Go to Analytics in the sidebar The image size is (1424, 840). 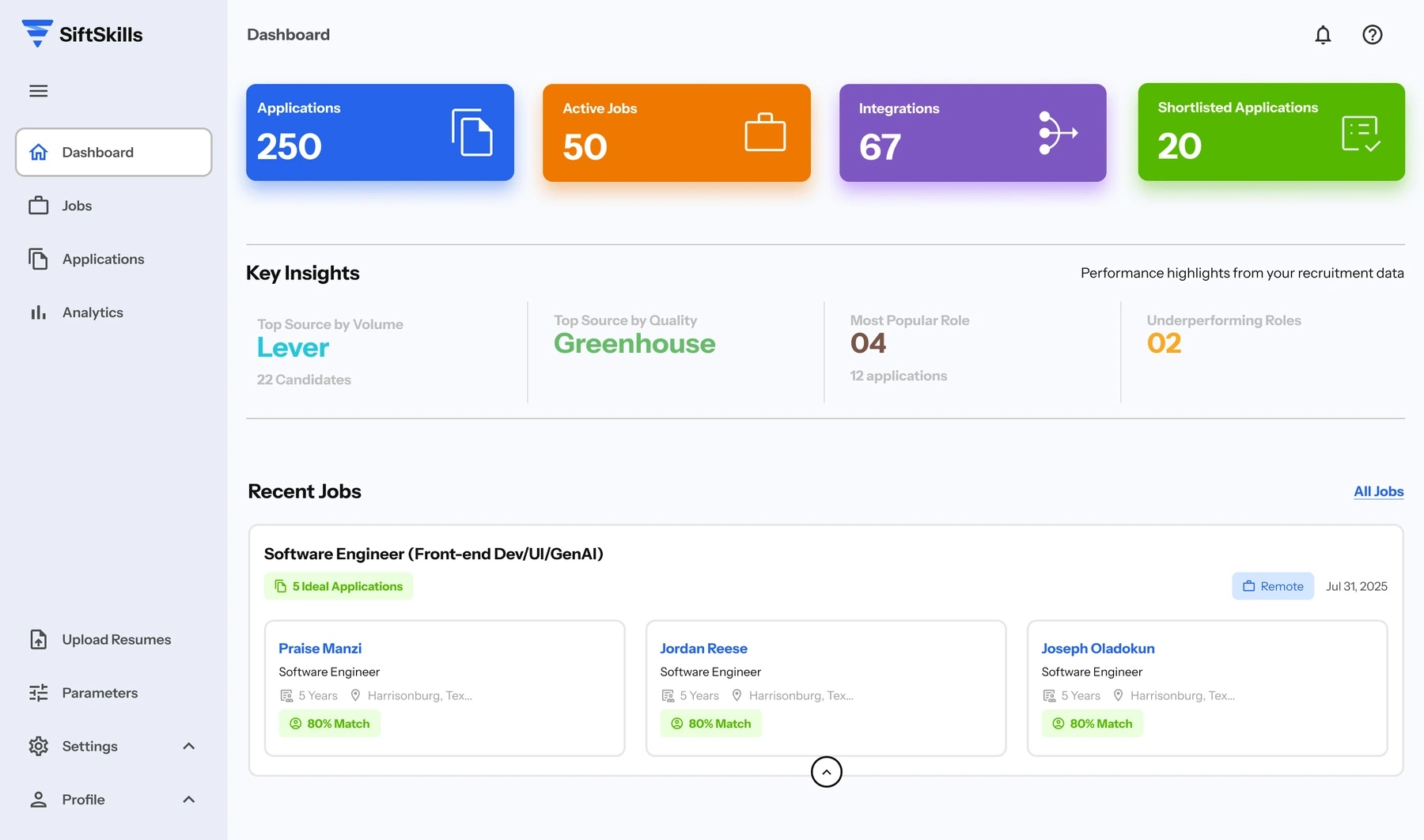tap(93, 312)
